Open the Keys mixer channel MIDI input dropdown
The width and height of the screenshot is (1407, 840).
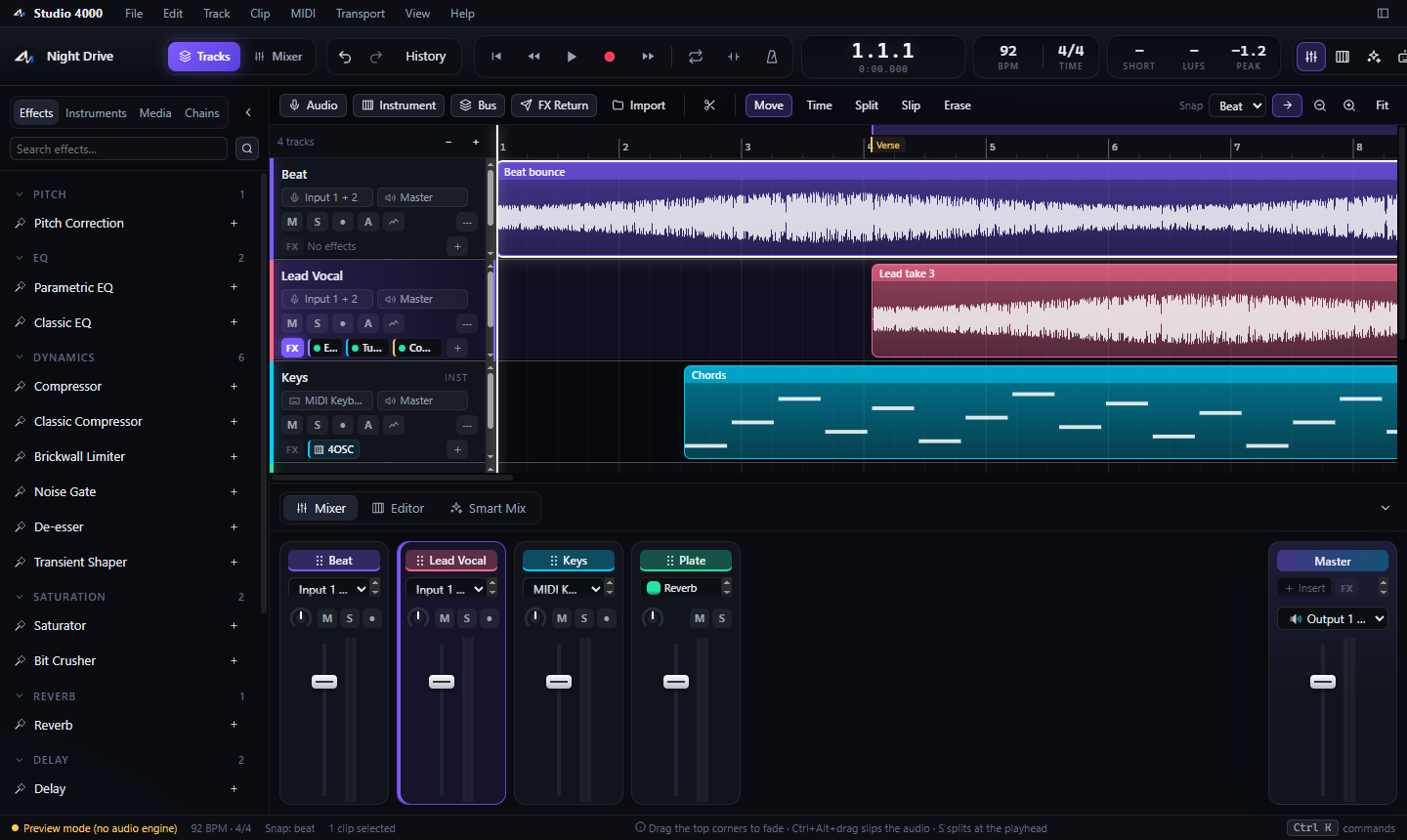563,589
